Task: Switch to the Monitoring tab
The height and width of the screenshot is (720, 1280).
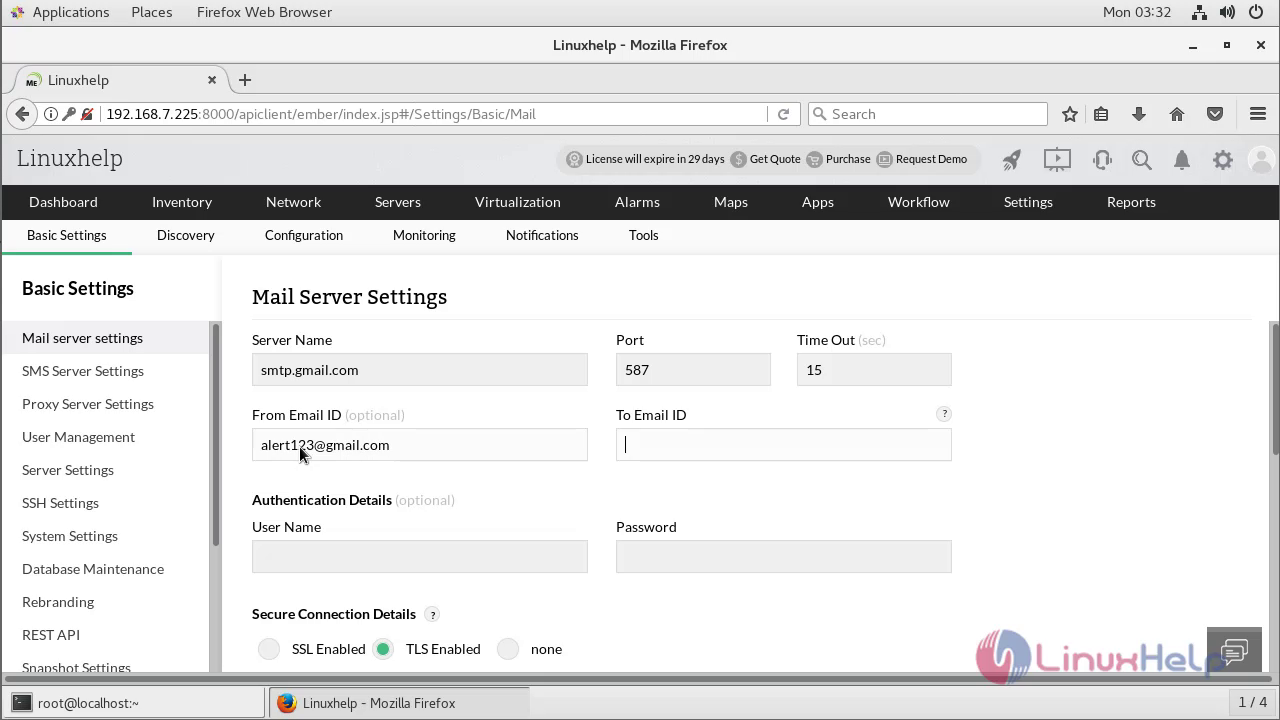Action: 424,235
